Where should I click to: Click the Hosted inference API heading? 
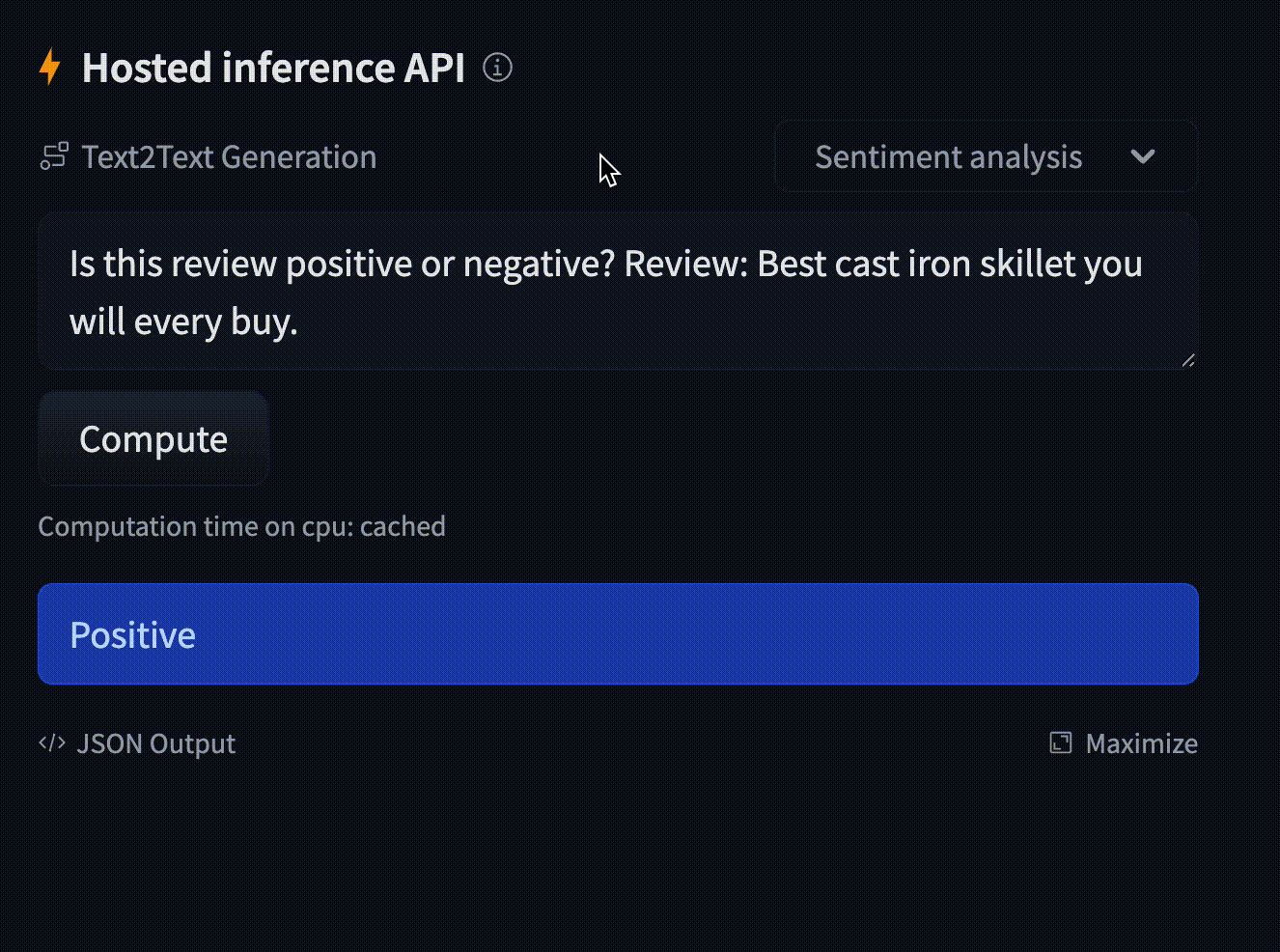coord(273,68)
